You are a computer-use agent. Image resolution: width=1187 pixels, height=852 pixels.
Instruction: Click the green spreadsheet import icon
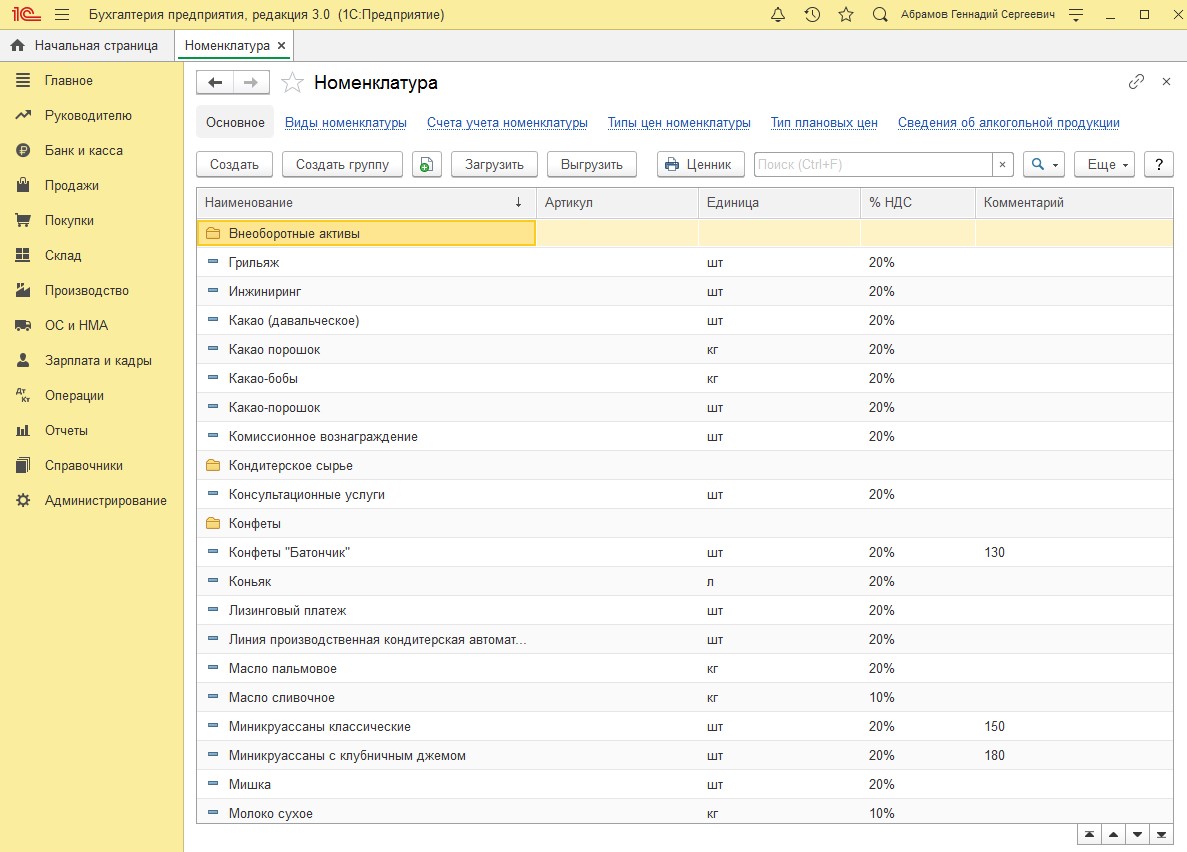(427, 165)
